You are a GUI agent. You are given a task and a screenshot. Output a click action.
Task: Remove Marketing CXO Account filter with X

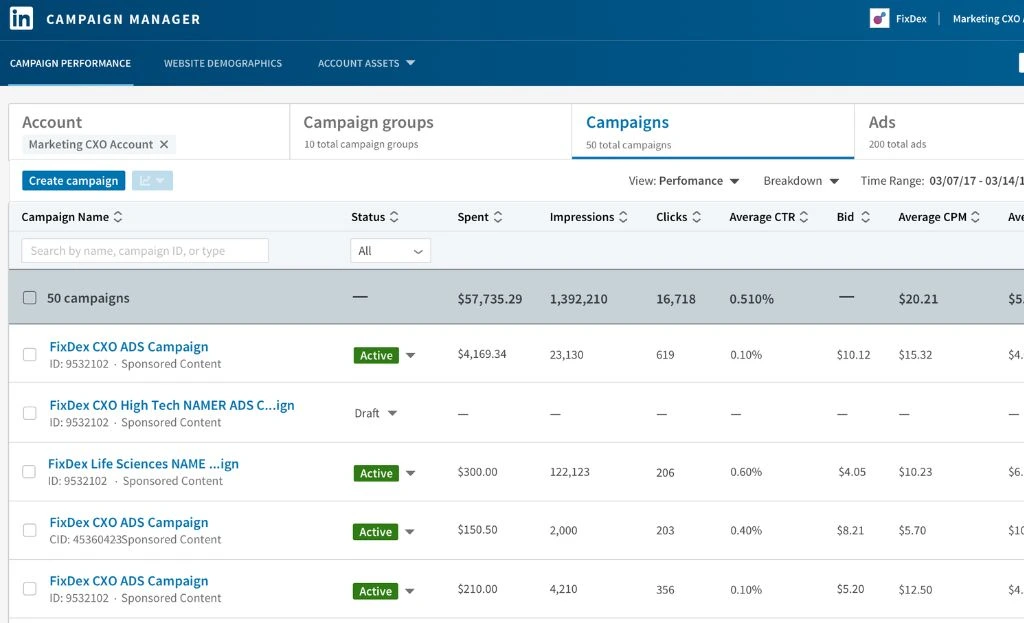tap(164, 144)
